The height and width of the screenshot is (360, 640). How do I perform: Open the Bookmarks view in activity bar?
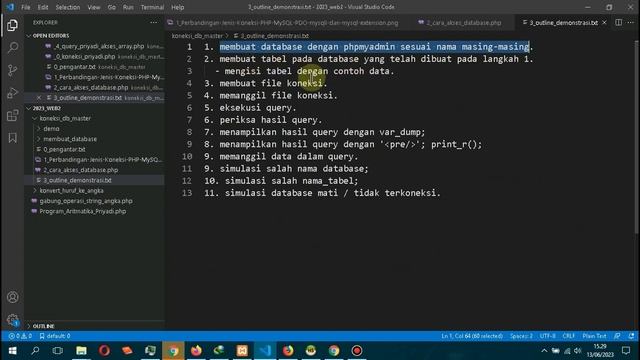[x=12, y=138]
